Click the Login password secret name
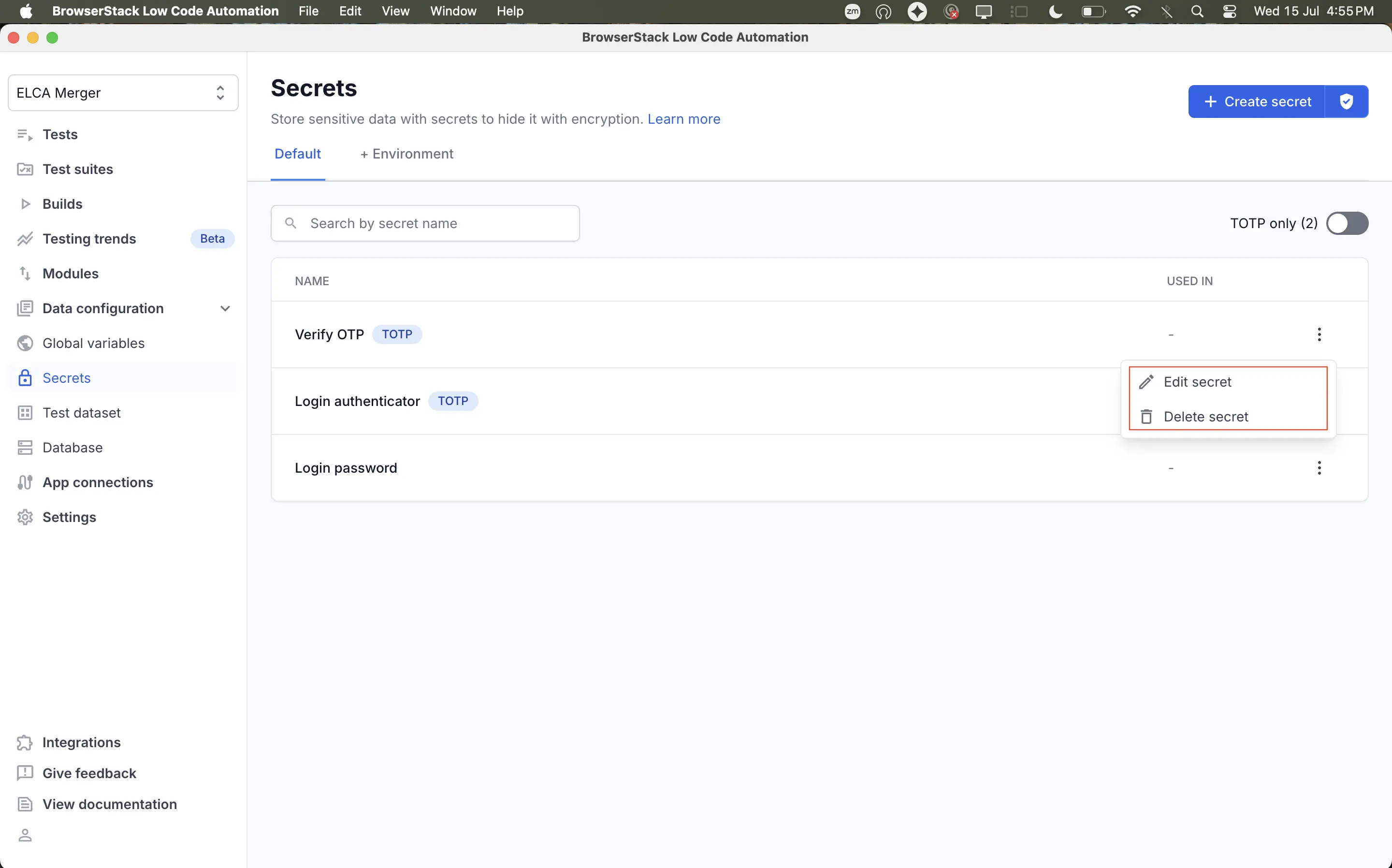The width and height of the screenshot is (1392, 868). coord(346,468)
